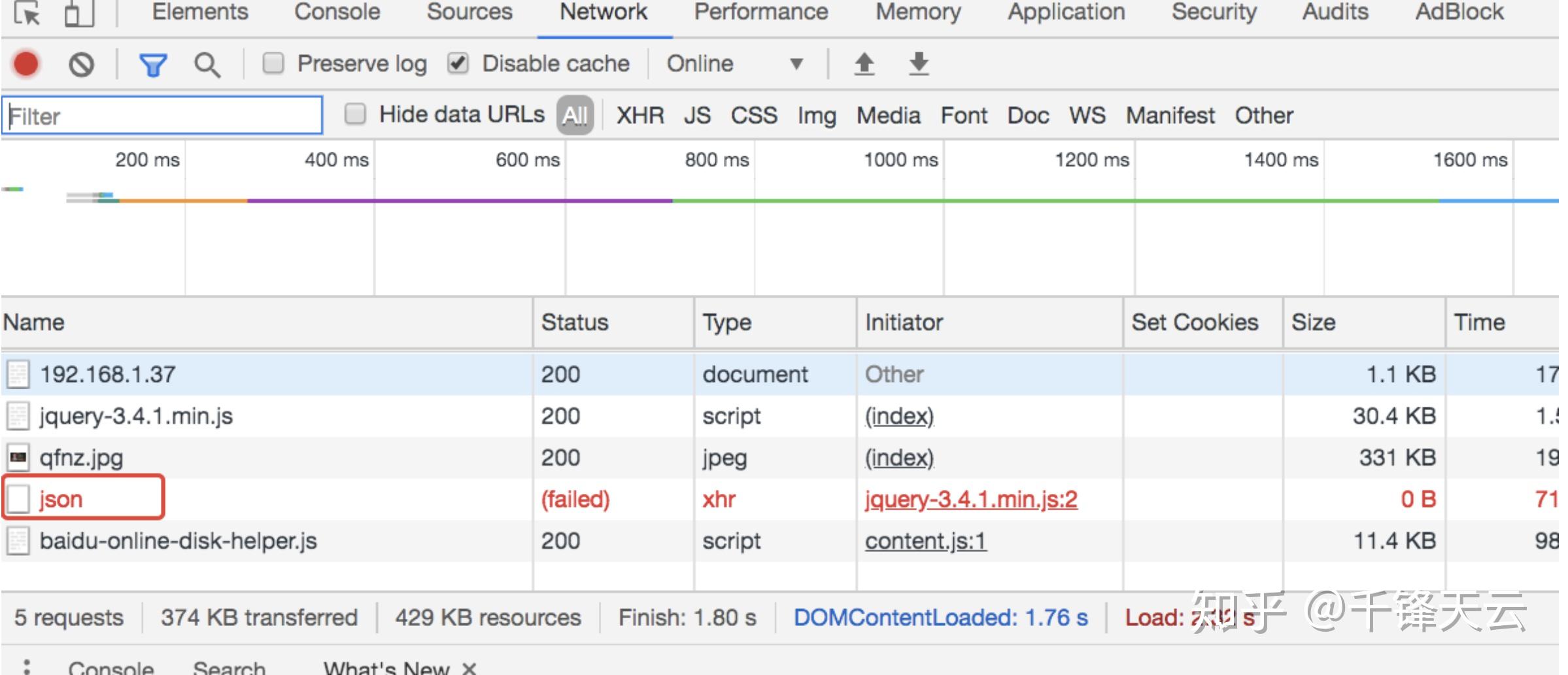The width and height of the screenshot is (1568, 675).
Task: Toggle the device toolbar icon
Action: pos(78,13)
